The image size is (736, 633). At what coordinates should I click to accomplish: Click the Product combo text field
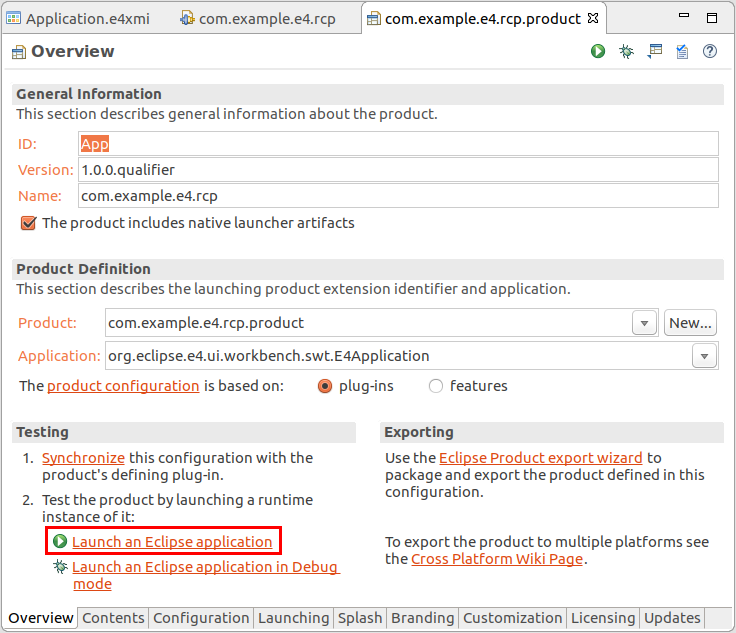[368, 323]
